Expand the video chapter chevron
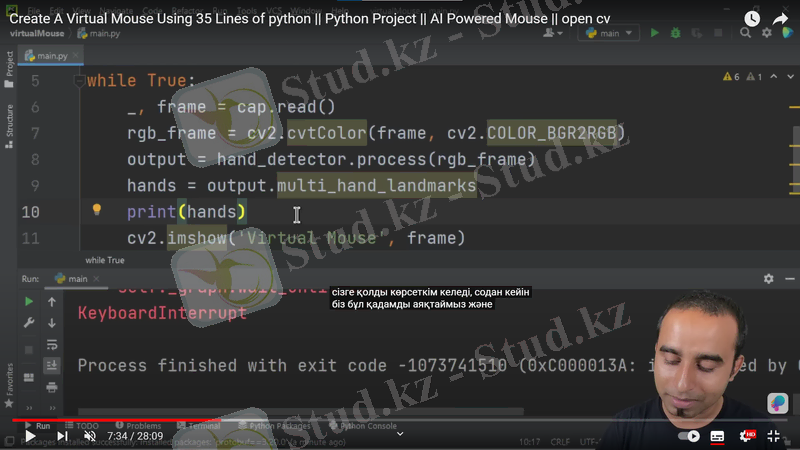 click(x=400, y=434)
